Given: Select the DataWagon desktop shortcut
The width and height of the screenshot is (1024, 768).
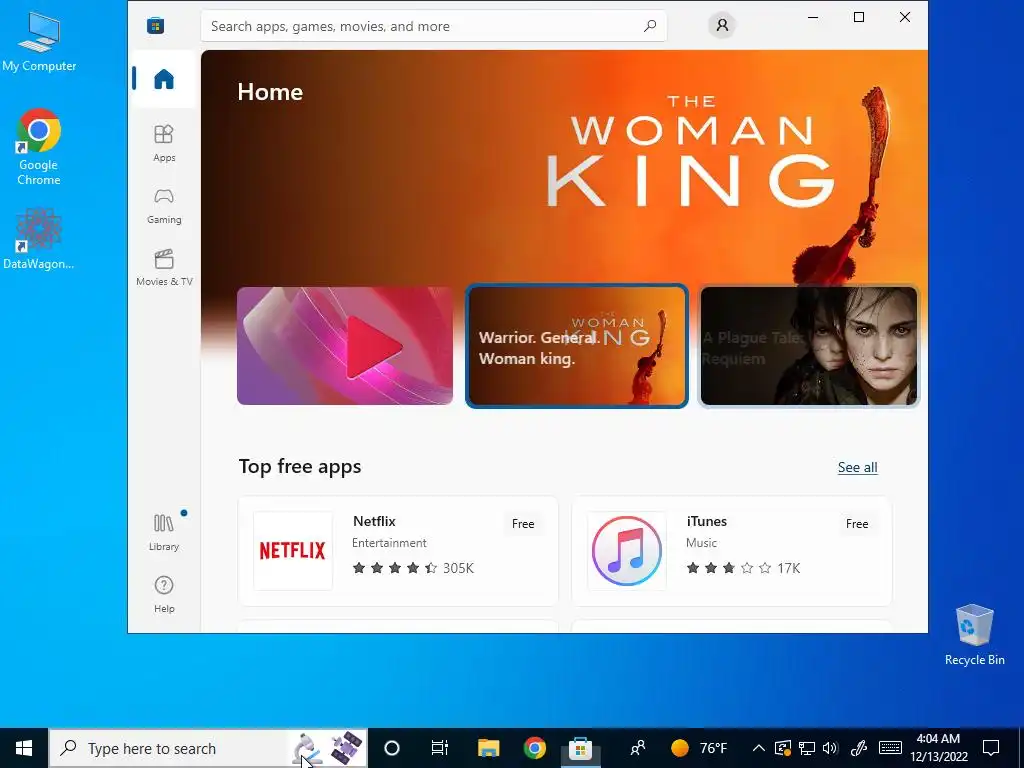Looking at the screenshot, I should [x=39, y=238].
